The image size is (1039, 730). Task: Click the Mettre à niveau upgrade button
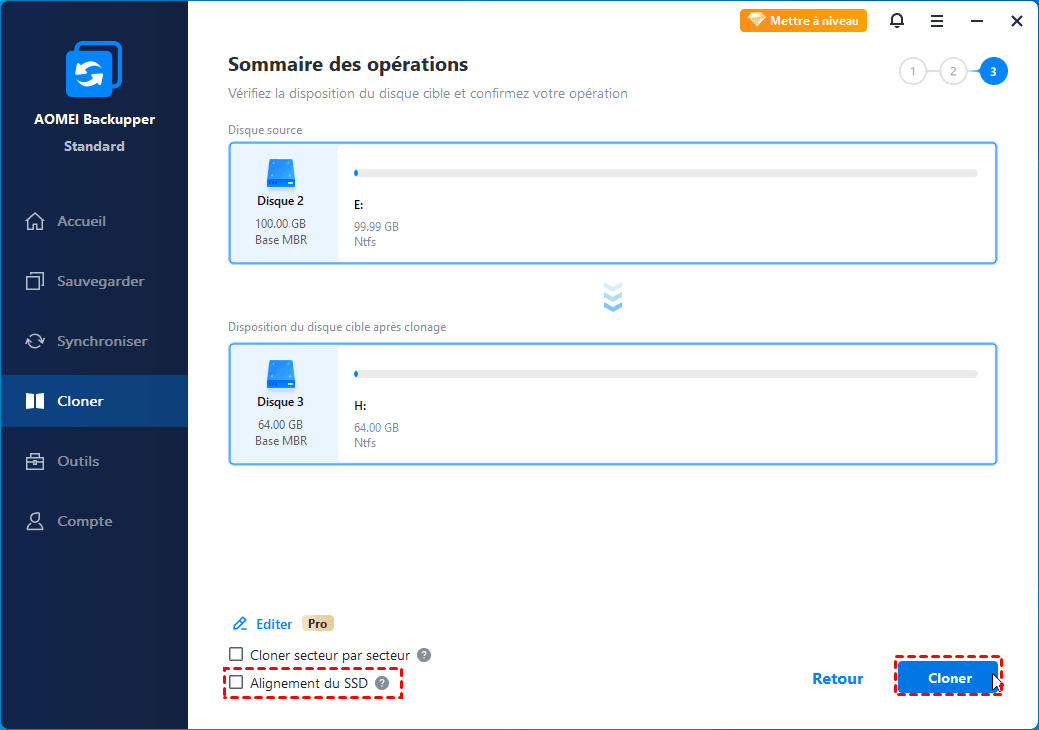coord(803,21)
